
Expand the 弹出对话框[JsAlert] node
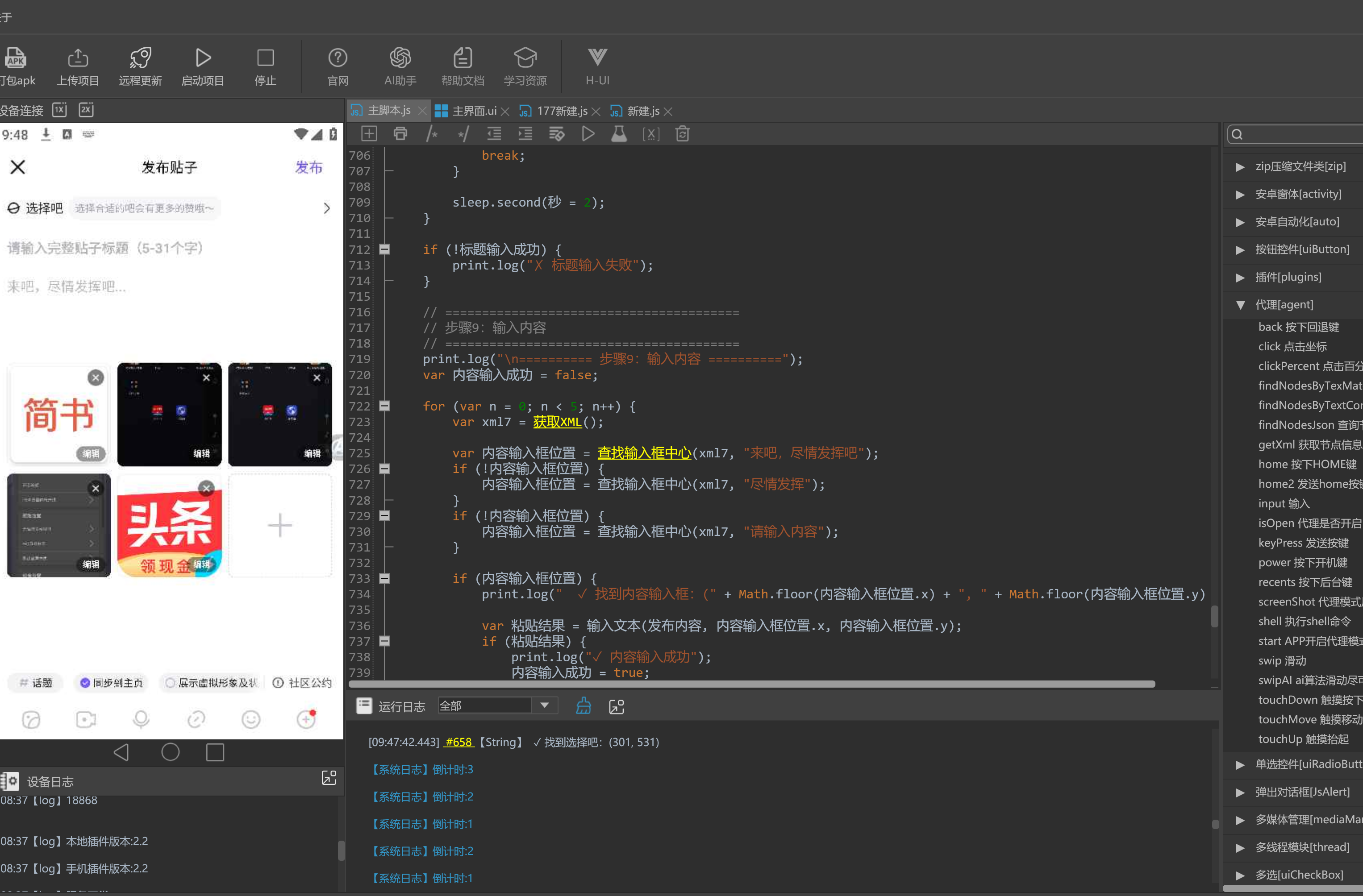click(x=1240, y=792)
